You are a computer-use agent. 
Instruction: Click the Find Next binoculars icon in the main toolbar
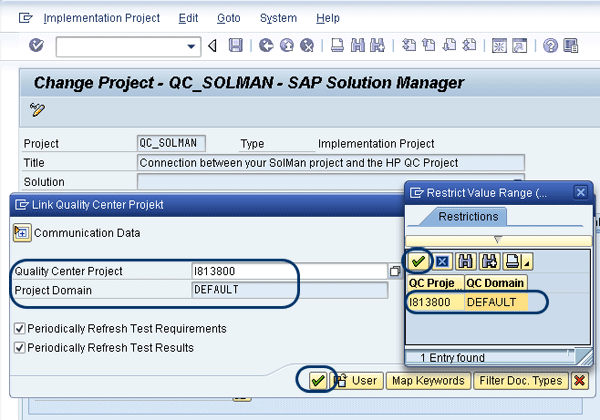click(x=377, y=46)
